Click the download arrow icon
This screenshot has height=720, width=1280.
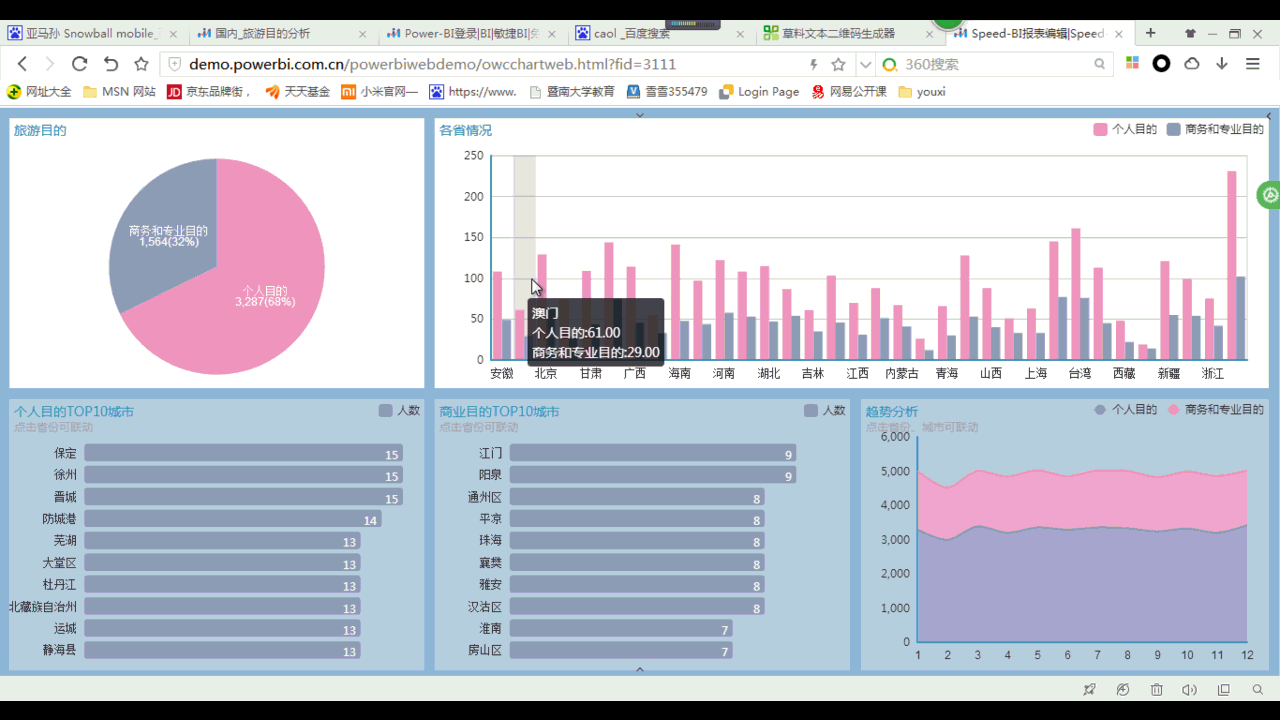point(1222,64)
